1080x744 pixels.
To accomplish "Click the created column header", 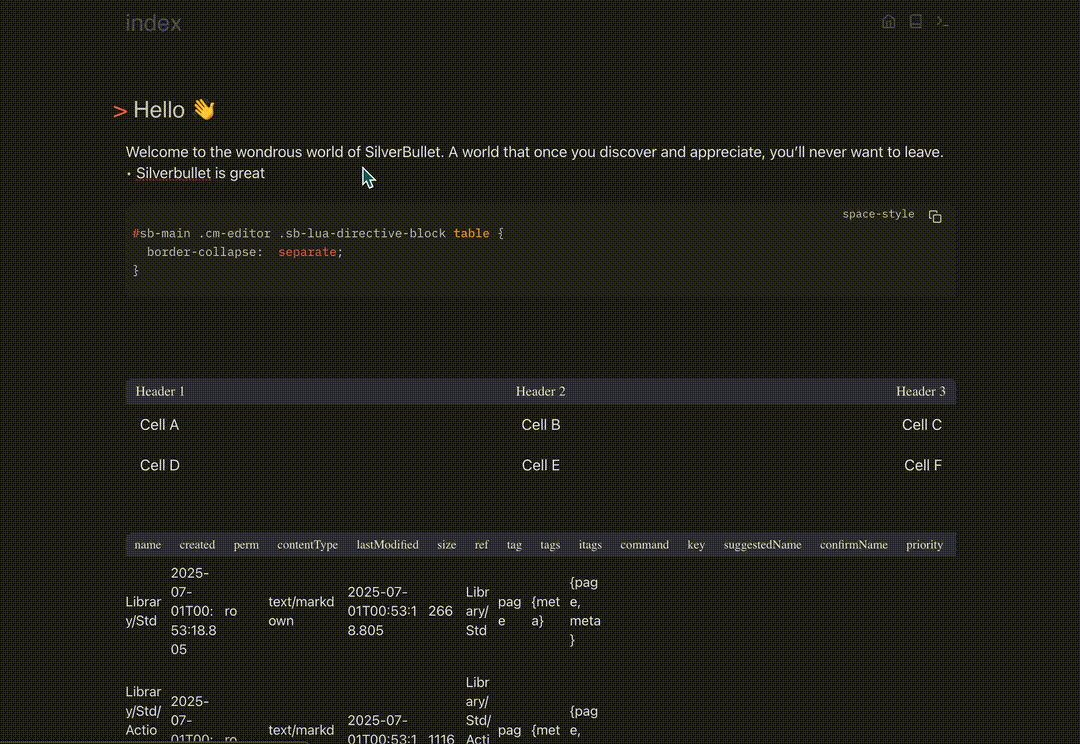I will (x=197, y=545).
